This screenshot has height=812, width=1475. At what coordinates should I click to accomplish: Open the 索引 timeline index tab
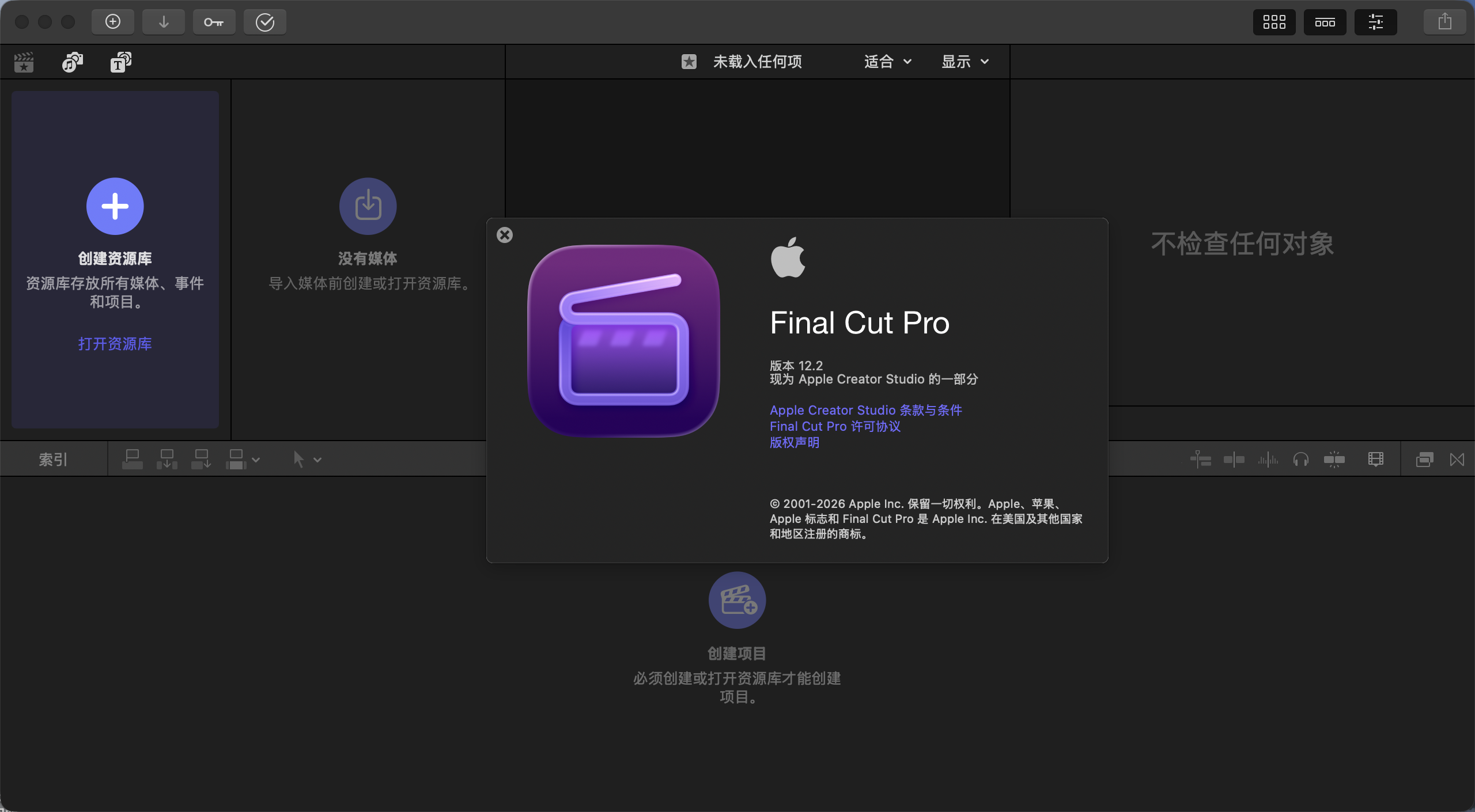click(53, 460)
